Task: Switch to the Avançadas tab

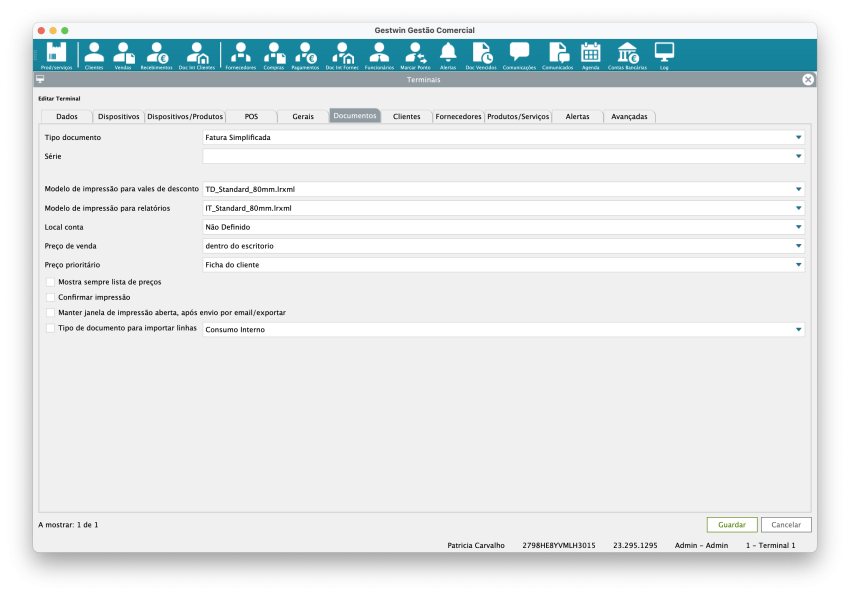Action: pos(629,116)
